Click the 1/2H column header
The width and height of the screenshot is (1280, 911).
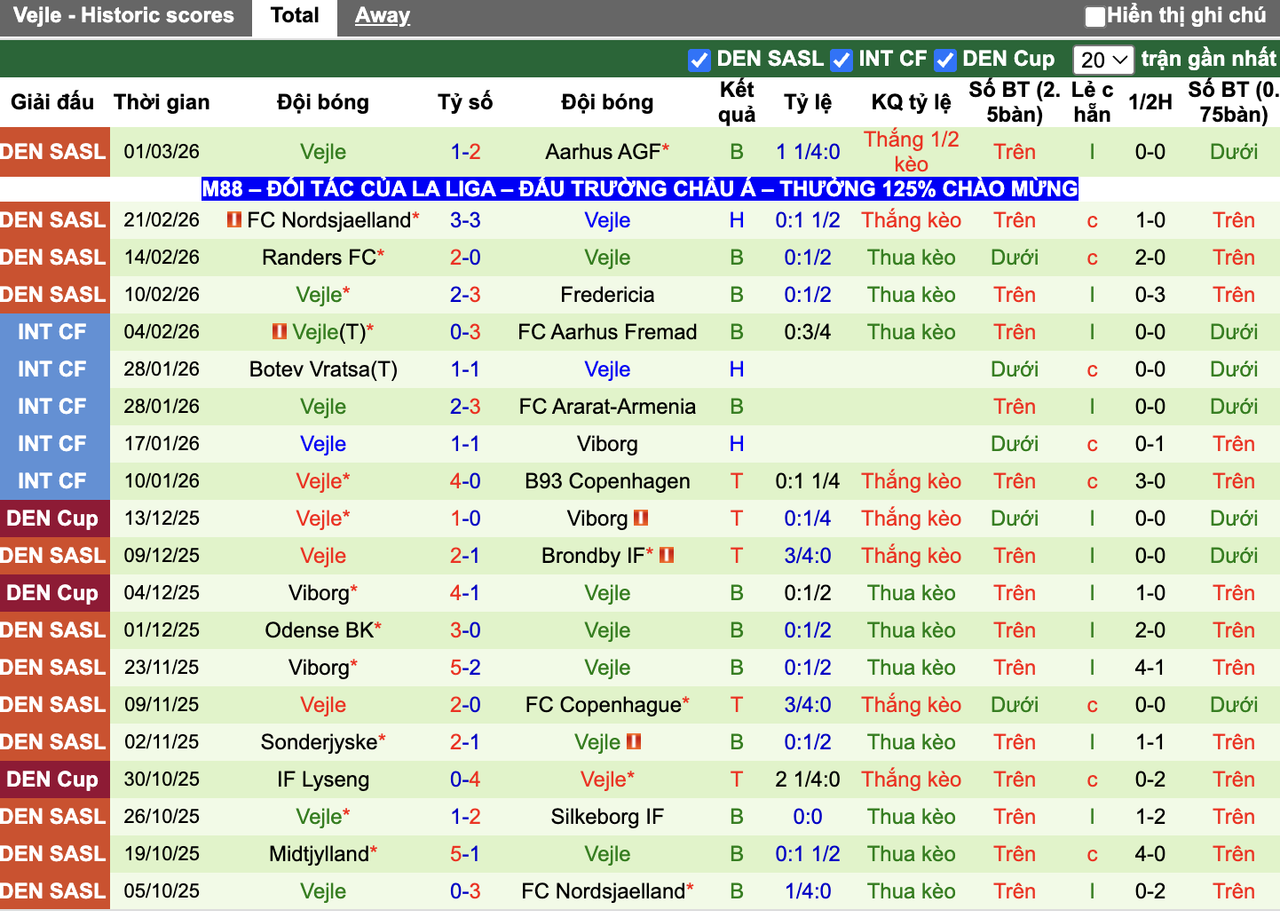click(x=1150, y=102)
